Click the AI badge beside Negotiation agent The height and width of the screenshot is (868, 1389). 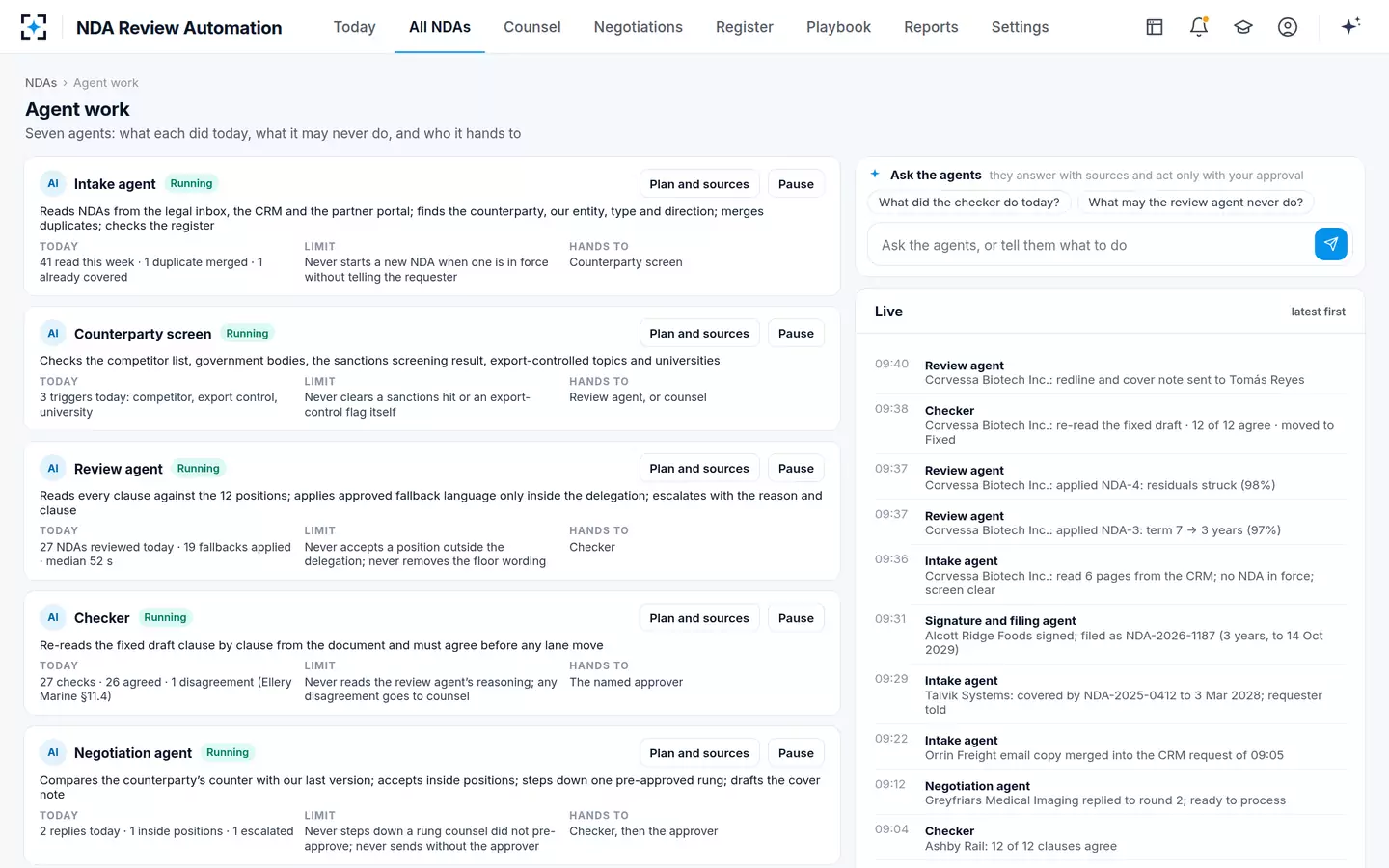[x=53, y=752]
